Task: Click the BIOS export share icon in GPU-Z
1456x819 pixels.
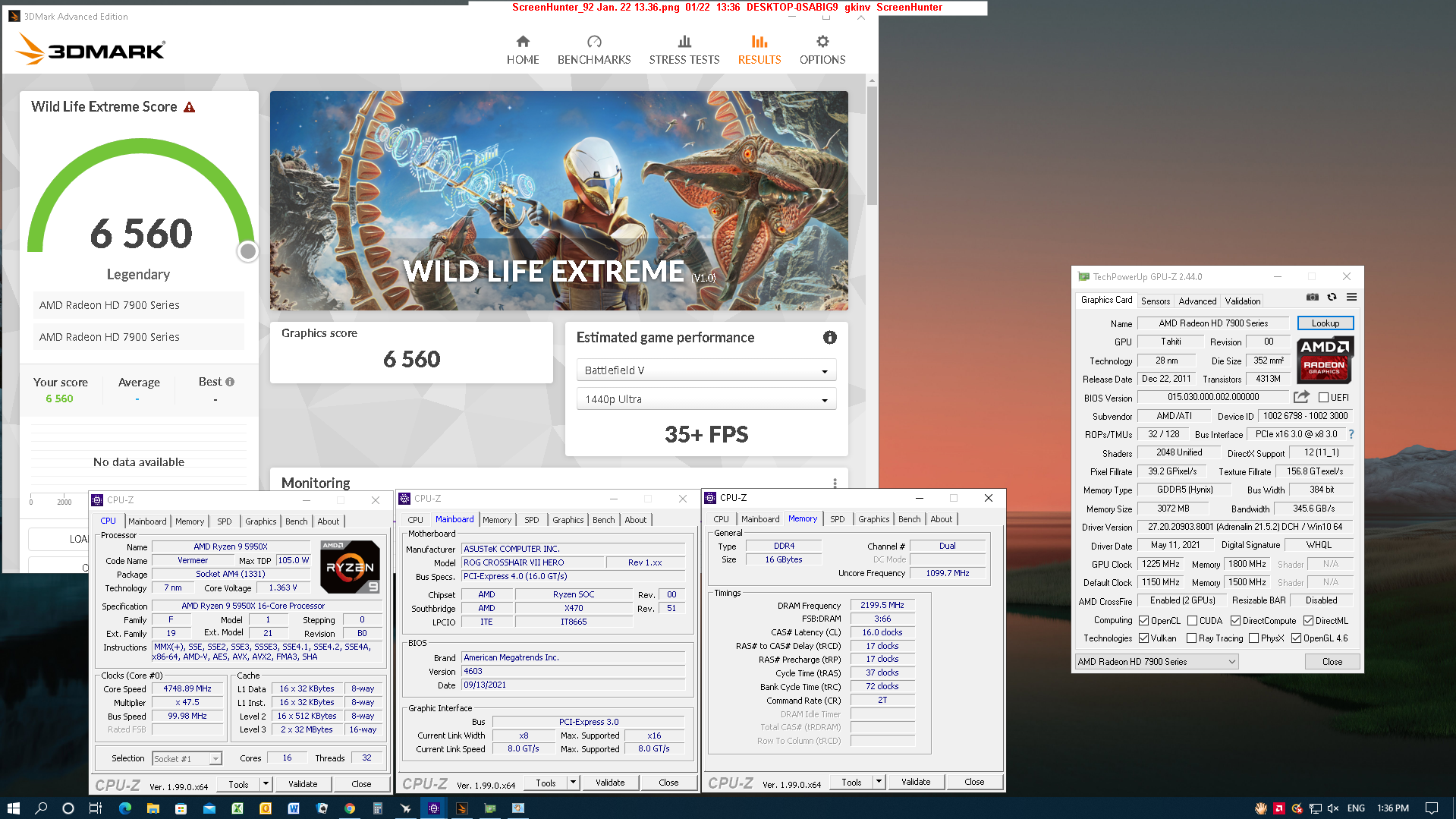Action: pyautogui.click(x=1301, y=397)
